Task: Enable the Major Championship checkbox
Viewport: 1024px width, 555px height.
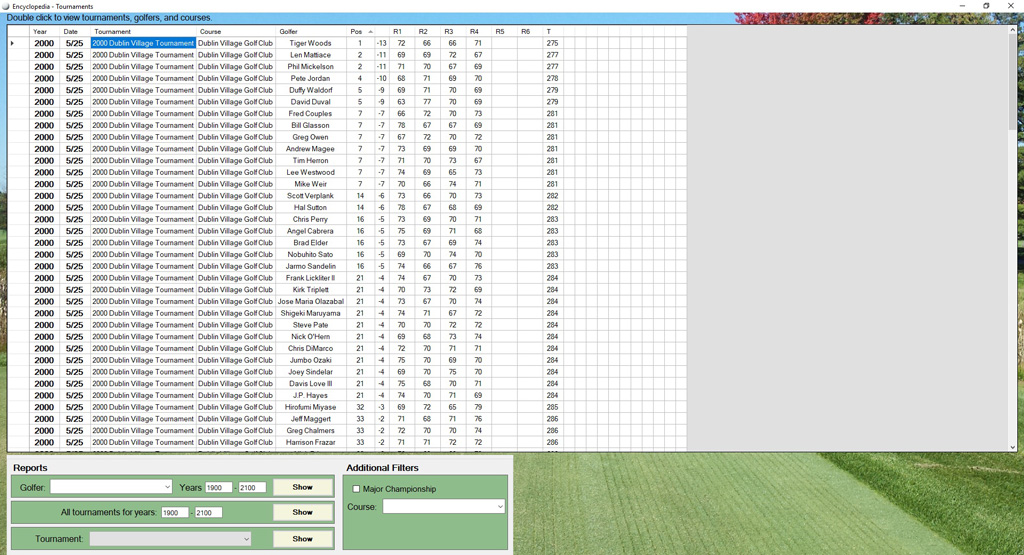Action: (356, 489)
